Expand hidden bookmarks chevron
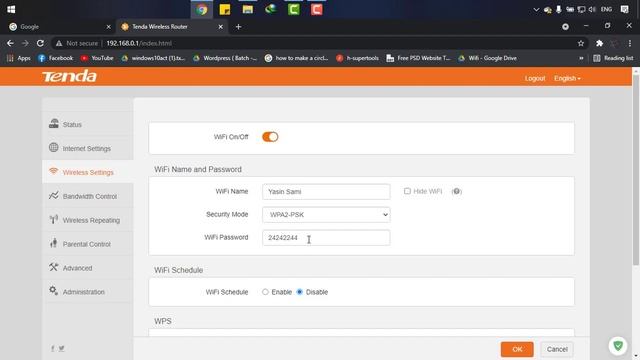Screen dimensions: 640x360 point(581,58)
